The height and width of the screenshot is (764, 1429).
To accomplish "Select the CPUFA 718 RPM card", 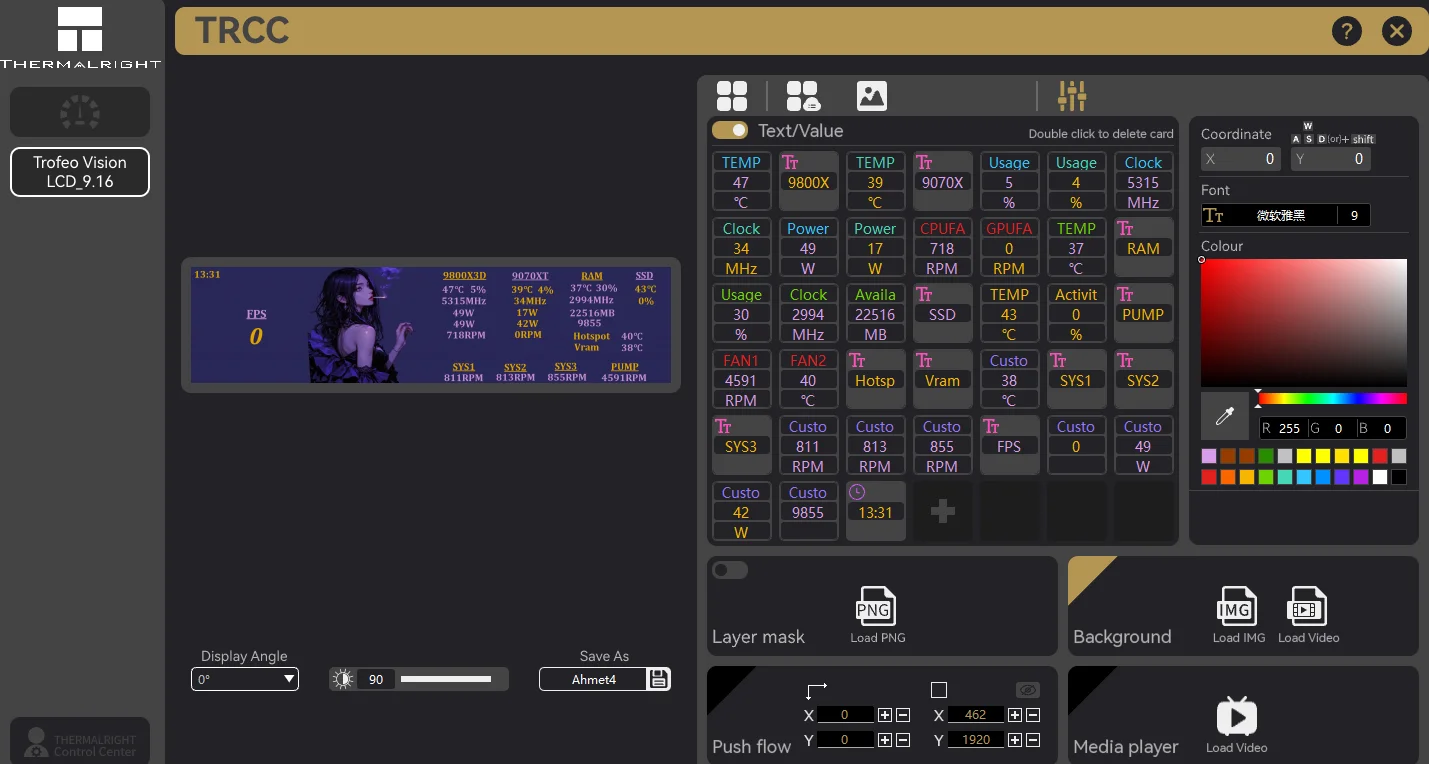I will pos(942,247).
